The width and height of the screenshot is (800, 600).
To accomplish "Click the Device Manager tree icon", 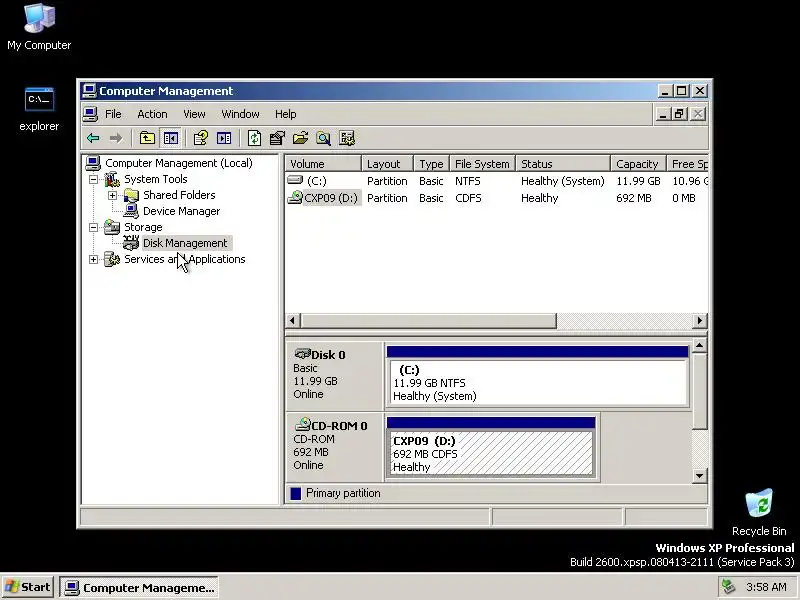I will 131,211.
